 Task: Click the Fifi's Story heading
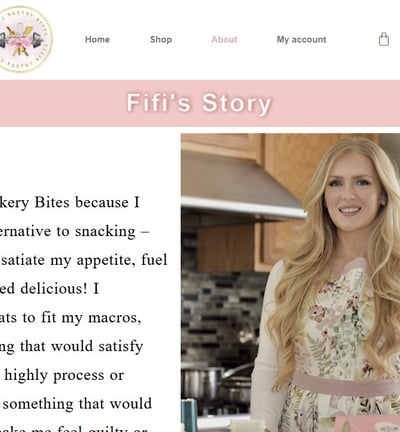click(199, 103)
